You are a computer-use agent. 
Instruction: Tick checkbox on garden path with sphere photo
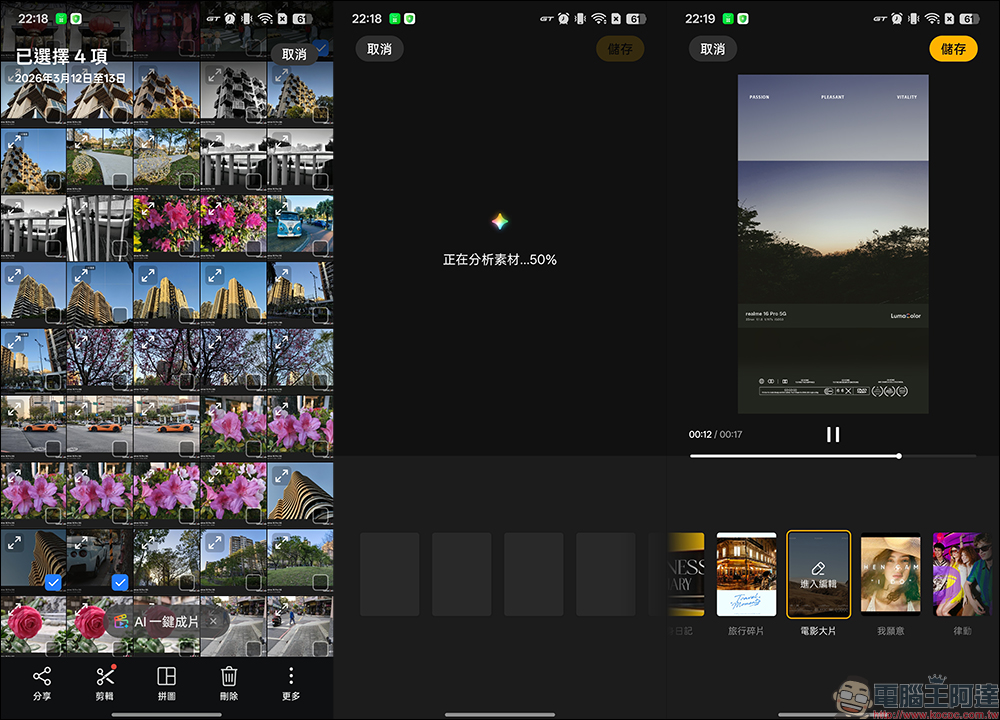click(120, 181)
